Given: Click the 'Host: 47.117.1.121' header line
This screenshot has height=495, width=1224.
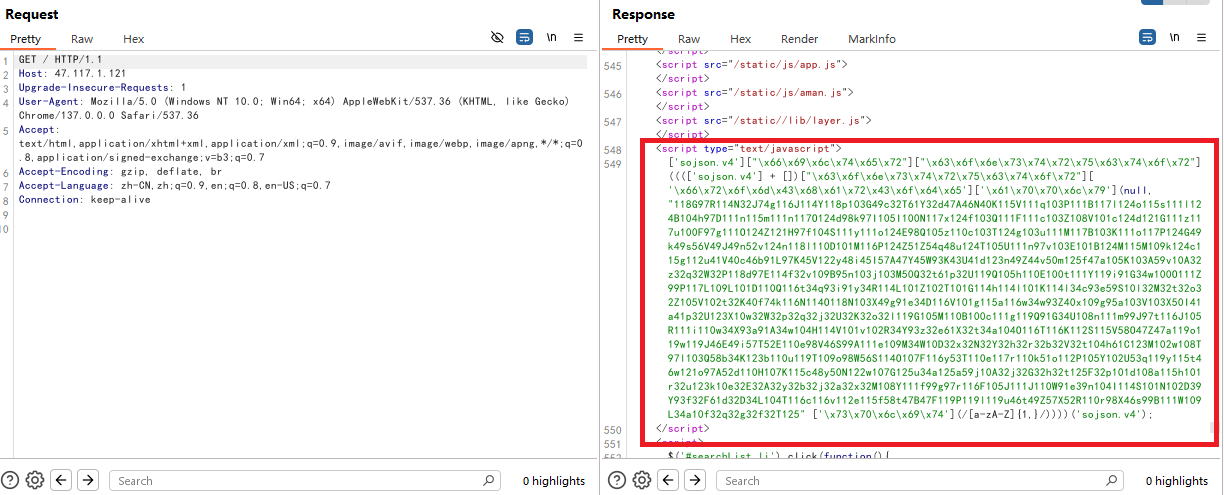Looking at the screenshot, I should click(x=72, y=74).
